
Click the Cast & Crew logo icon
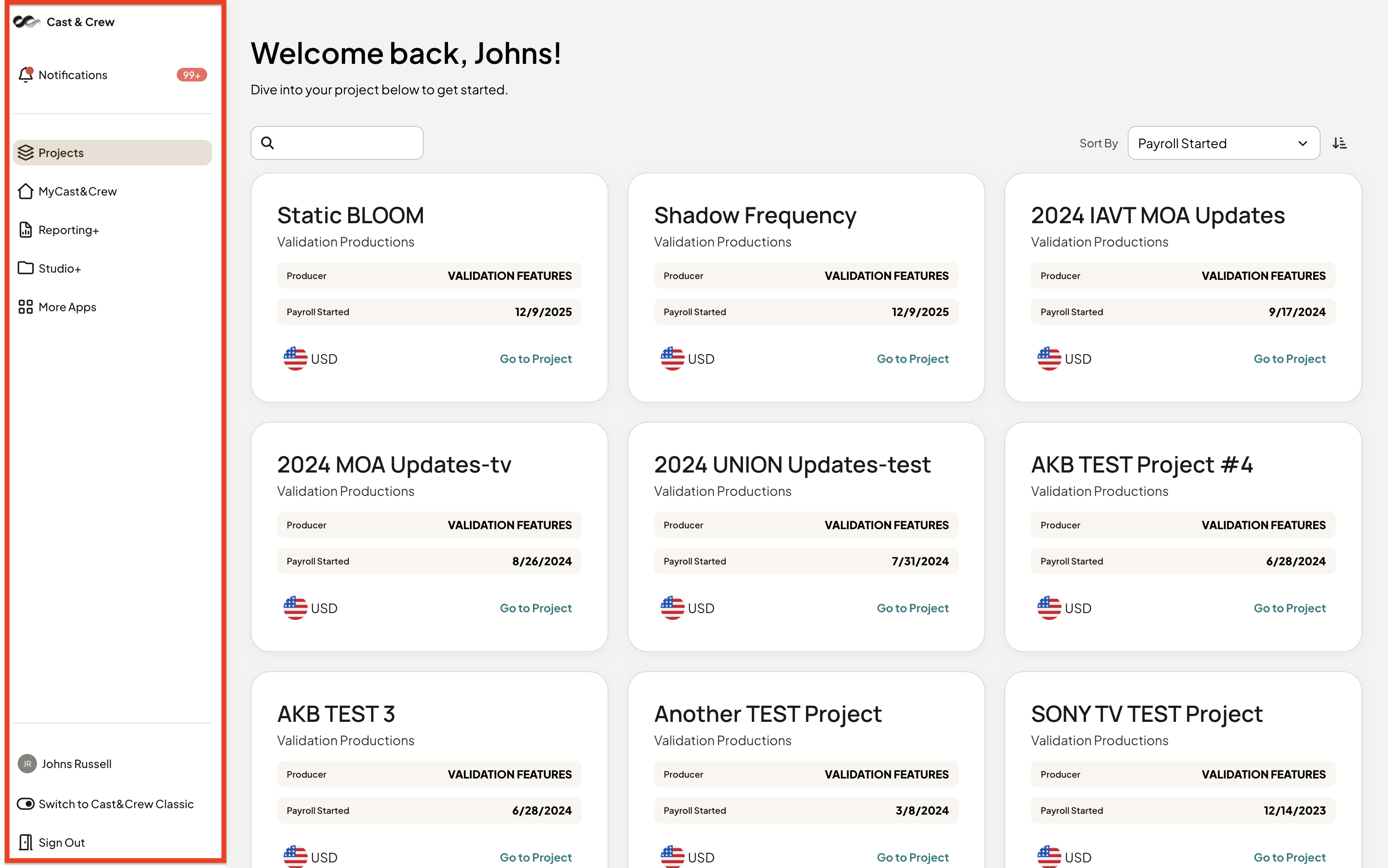click(x=27, y=22)
